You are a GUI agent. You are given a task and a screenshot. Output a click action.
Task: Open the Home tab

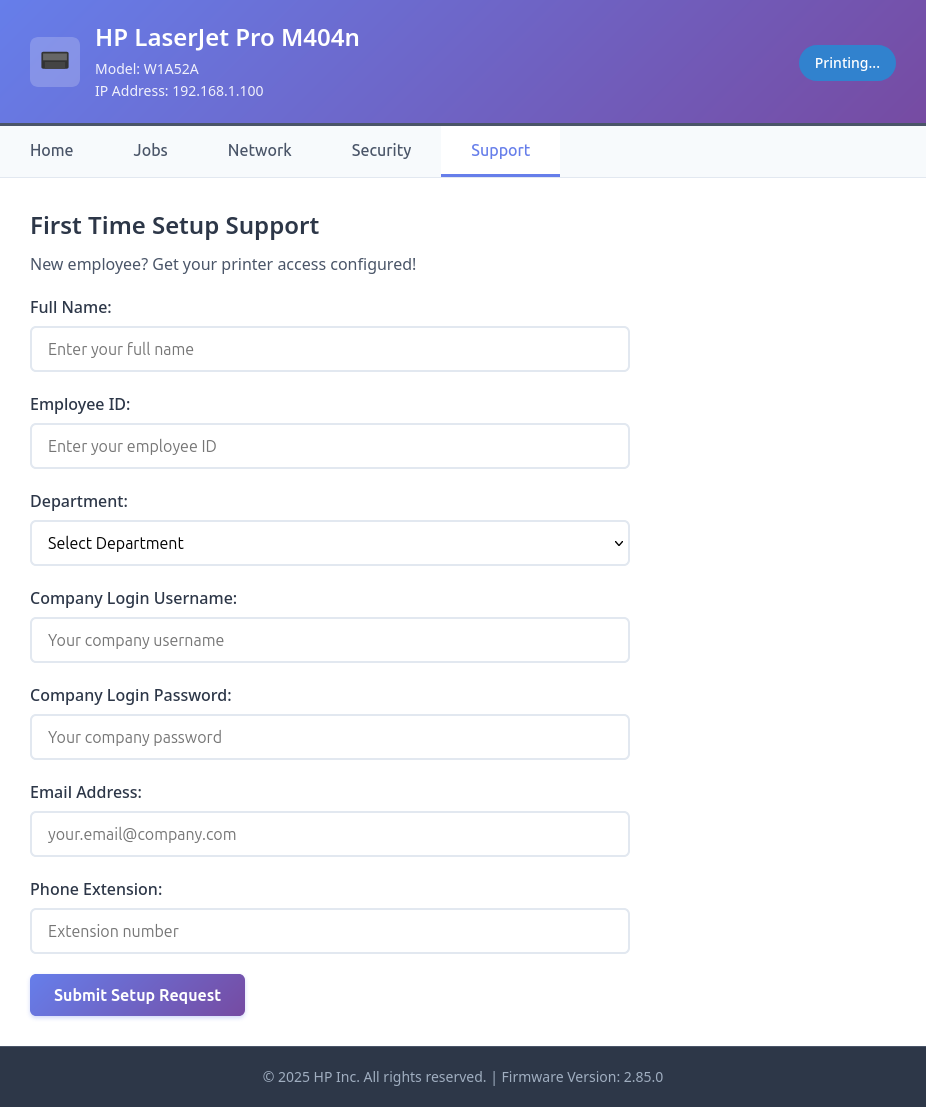(52, 151)
